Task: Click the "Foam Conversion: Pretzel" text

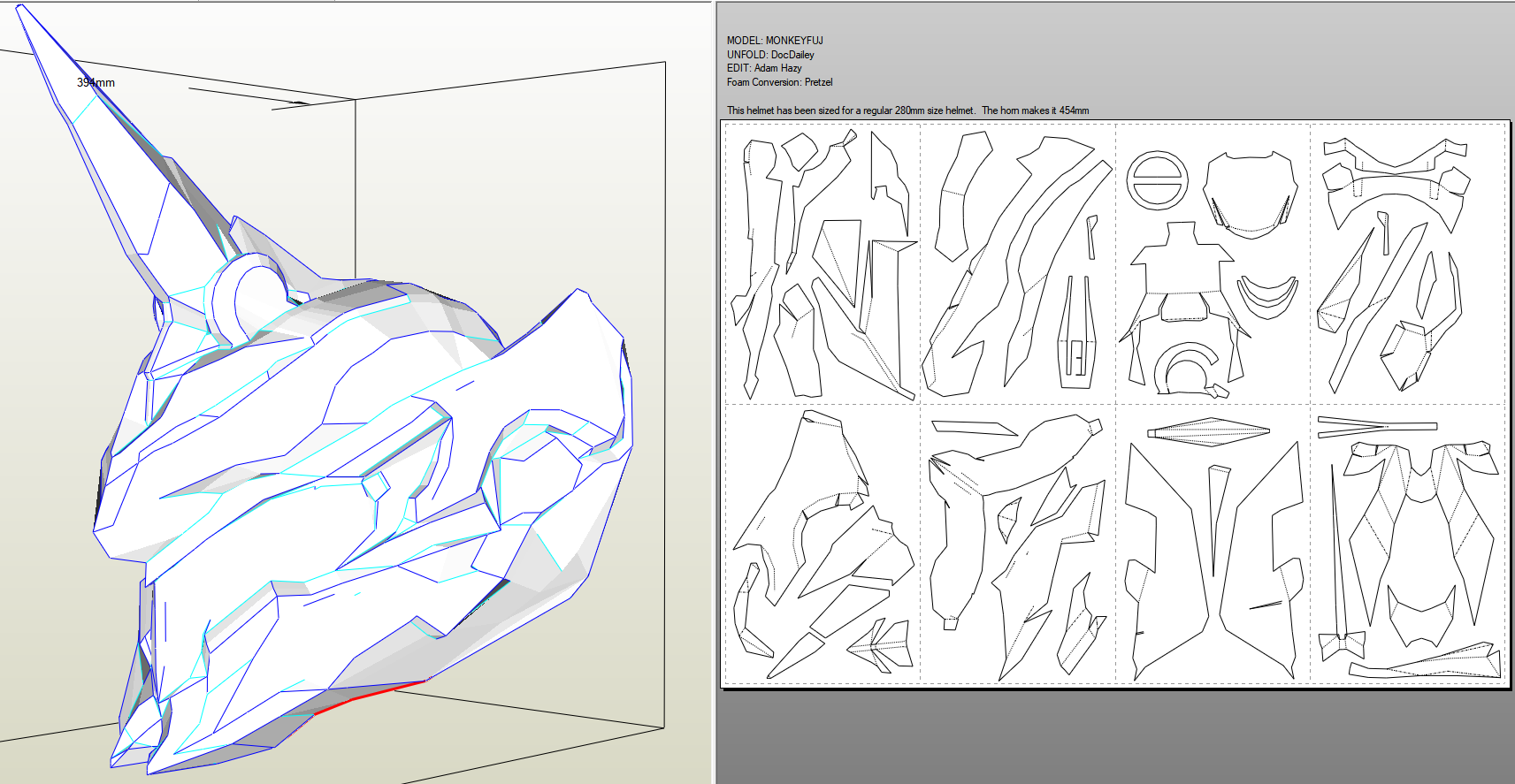Action: coord(779,82)
